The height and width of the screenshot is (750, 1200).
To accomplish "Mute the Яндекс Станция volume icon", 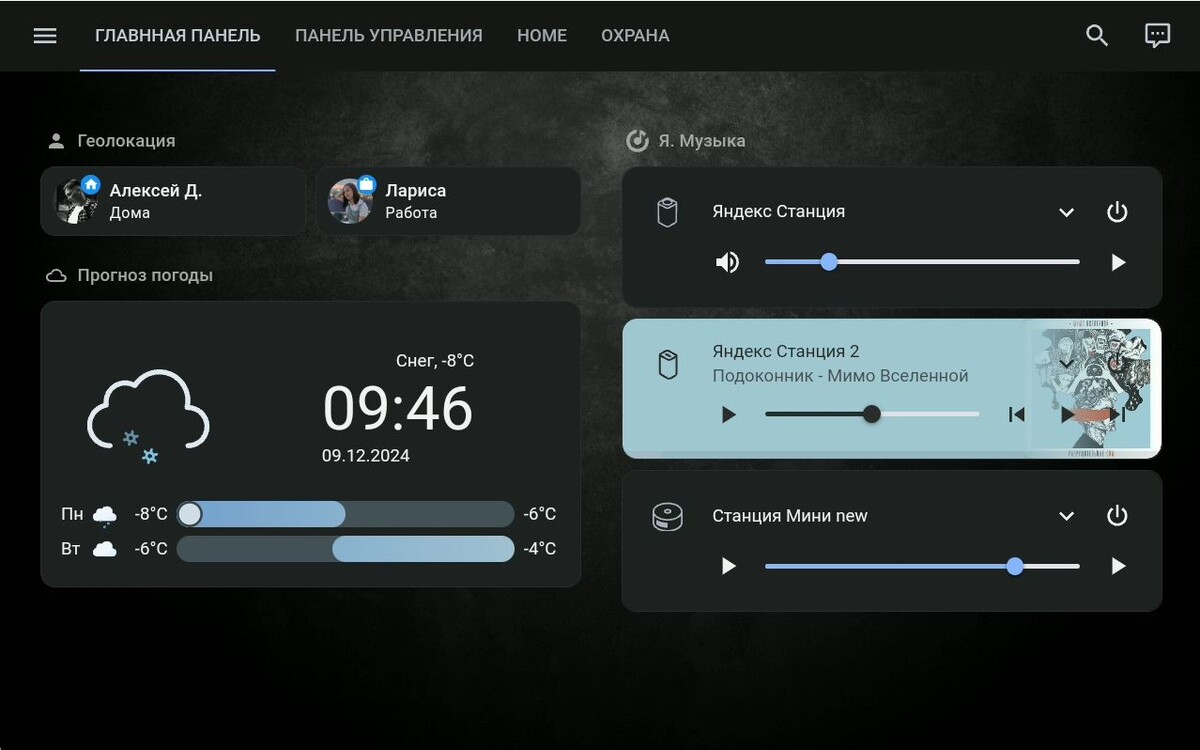I will coord(727,262).
